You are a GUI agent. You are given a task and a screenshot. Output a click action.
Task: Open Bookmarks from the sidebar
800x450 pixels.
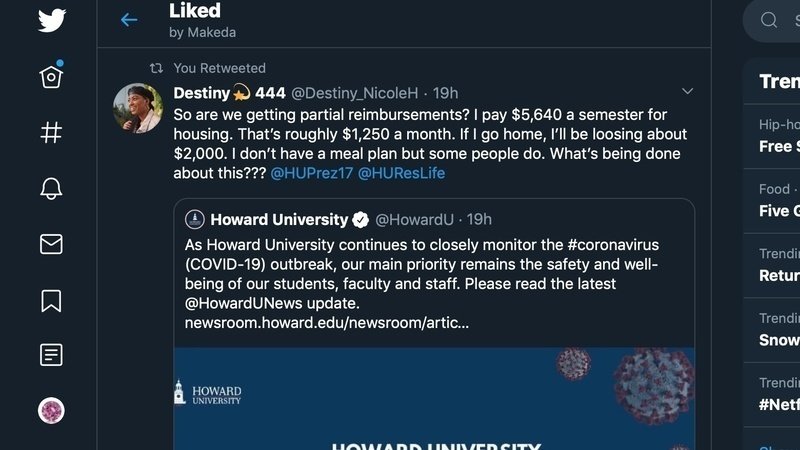point(52,300)
